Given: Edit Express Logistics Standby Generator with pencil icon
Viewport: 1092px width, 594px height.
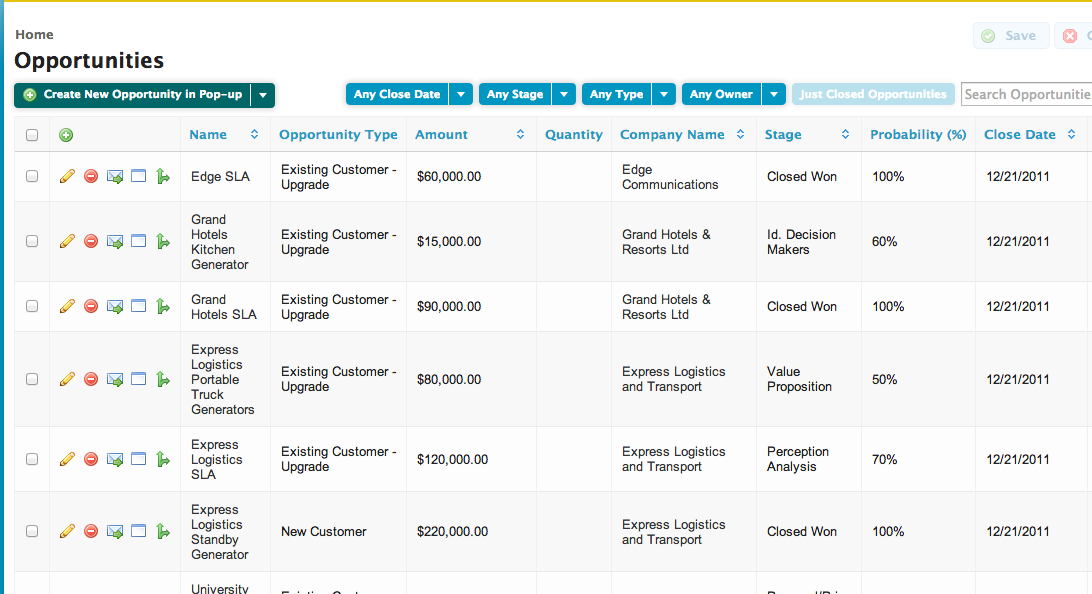Looking at the screenshot, I should click(x=67, y=531).
